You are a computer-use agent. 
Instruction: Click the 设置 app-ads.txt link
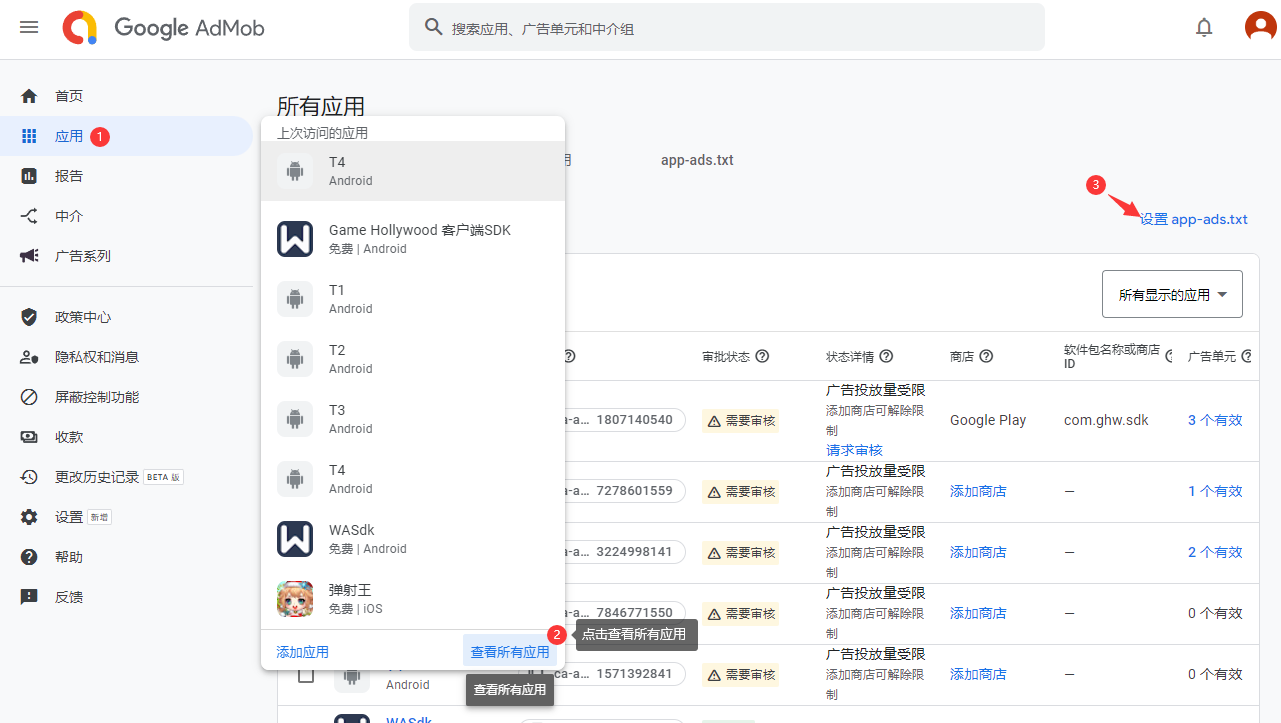coord(1194,219)
